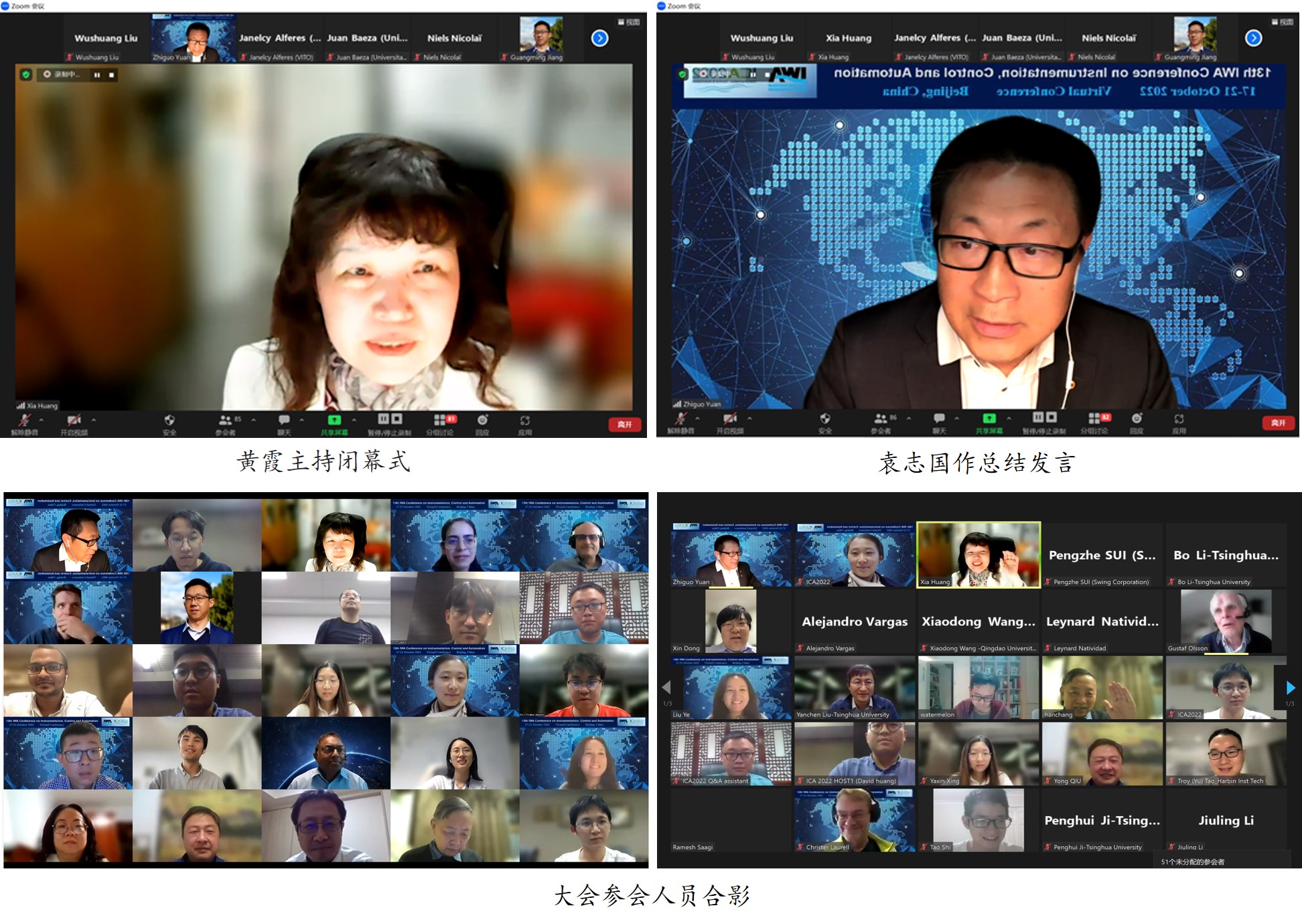This screenshot has height=924, width=1302.
Task: Click green Share Screen in Zhiguo Yuan's window
Action: 989,419
